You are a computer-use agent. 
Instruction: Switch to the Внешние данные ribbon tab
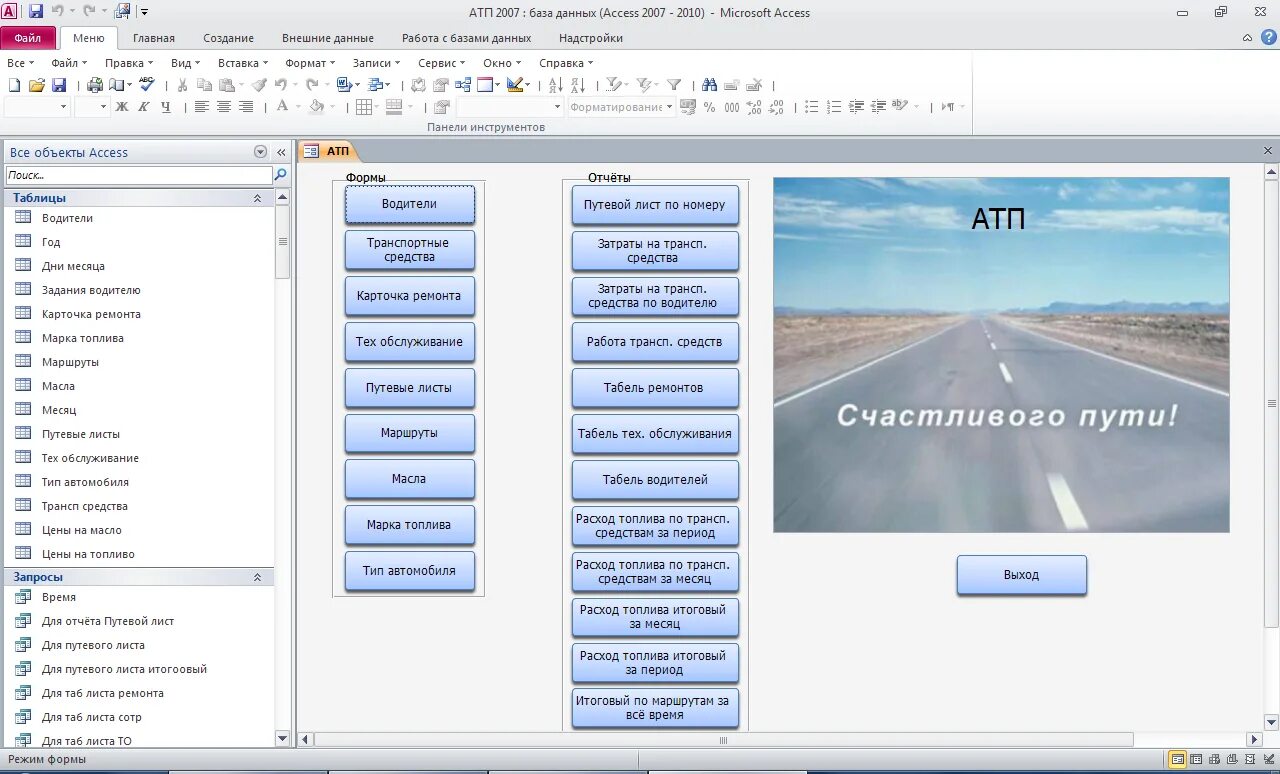(x=327, y=38)
